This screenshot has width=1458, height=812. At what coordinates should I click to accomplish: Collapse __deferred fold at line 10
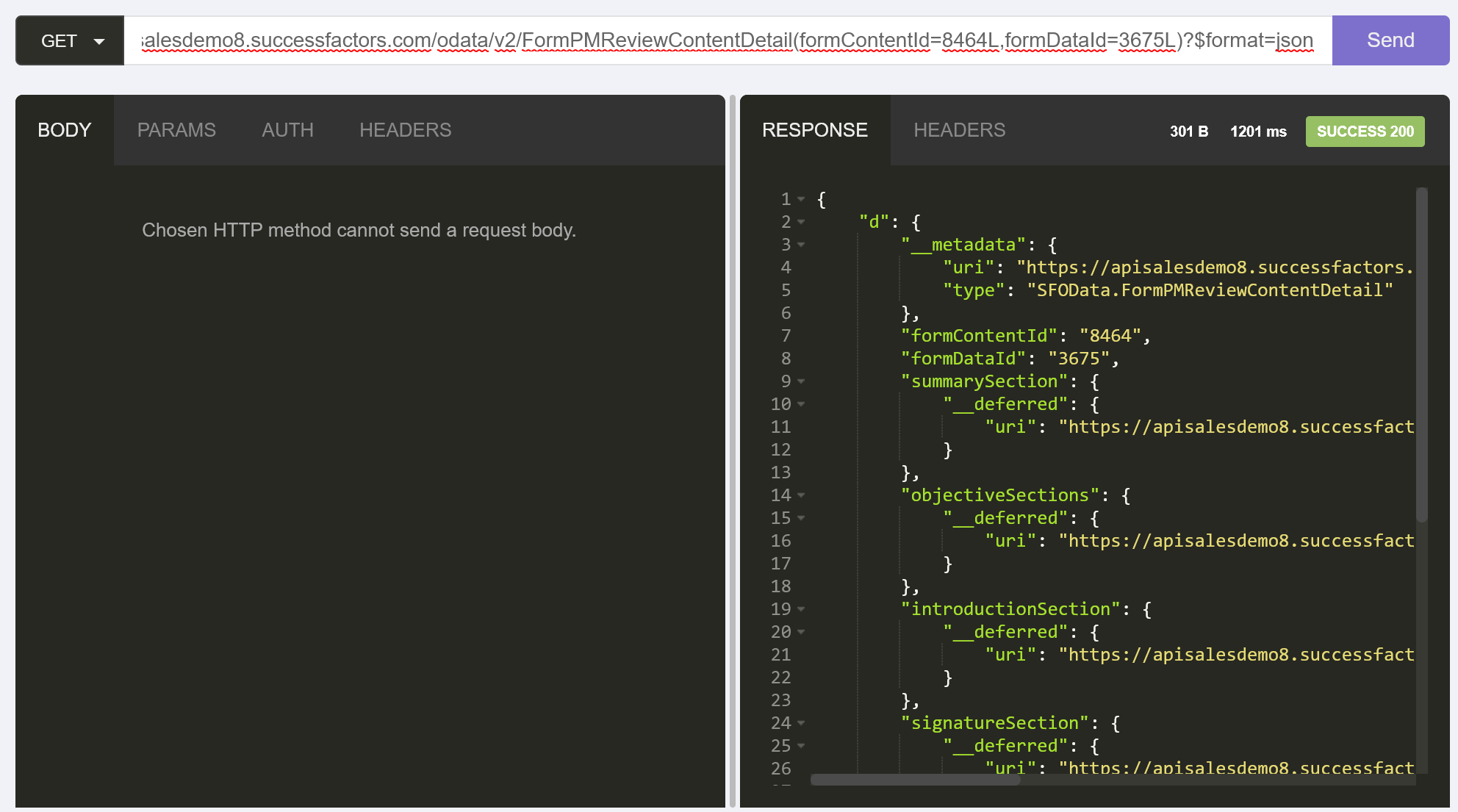point(801,405)
